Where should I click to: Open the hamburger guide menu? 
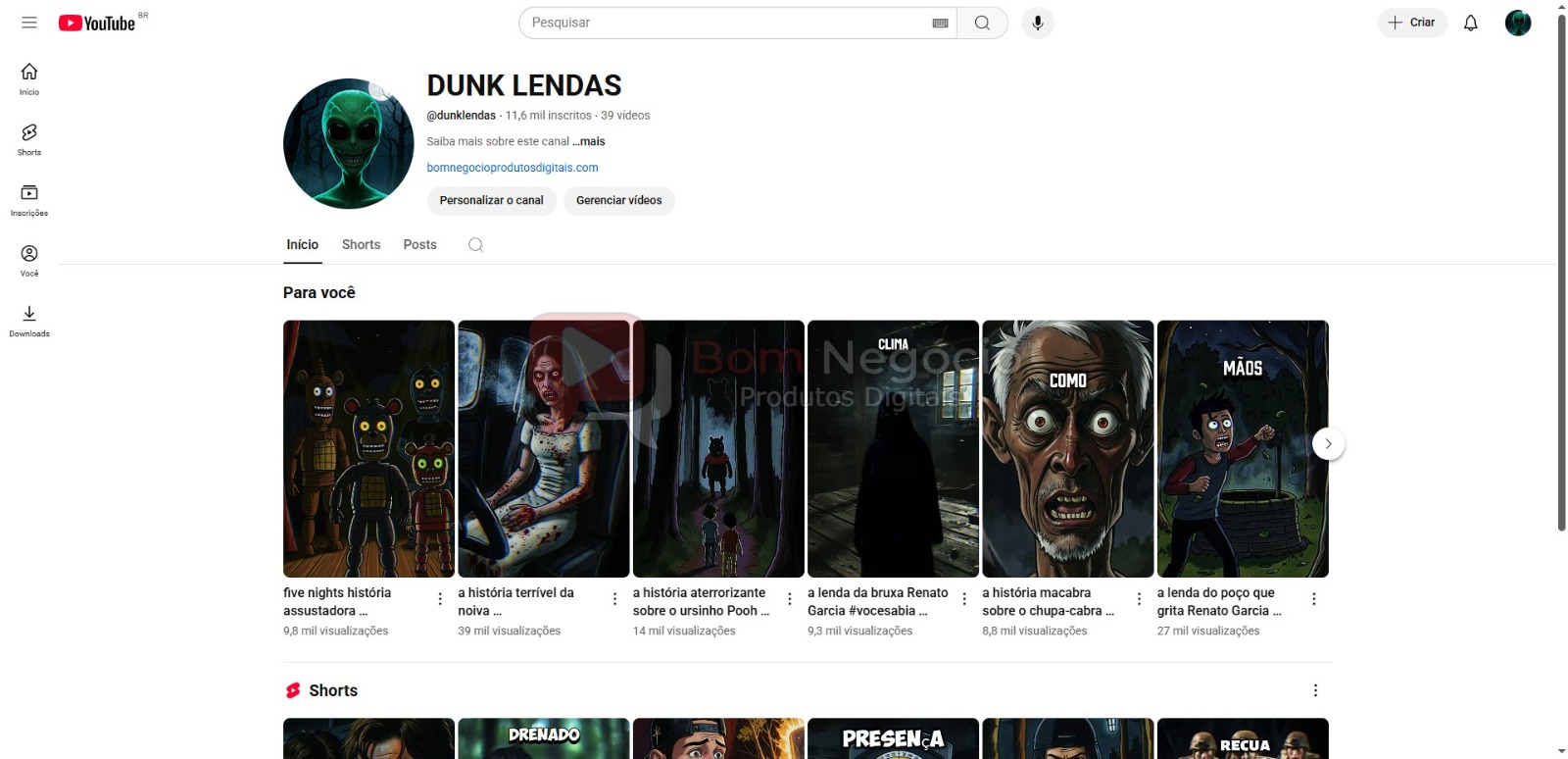(x=29, y=23)
